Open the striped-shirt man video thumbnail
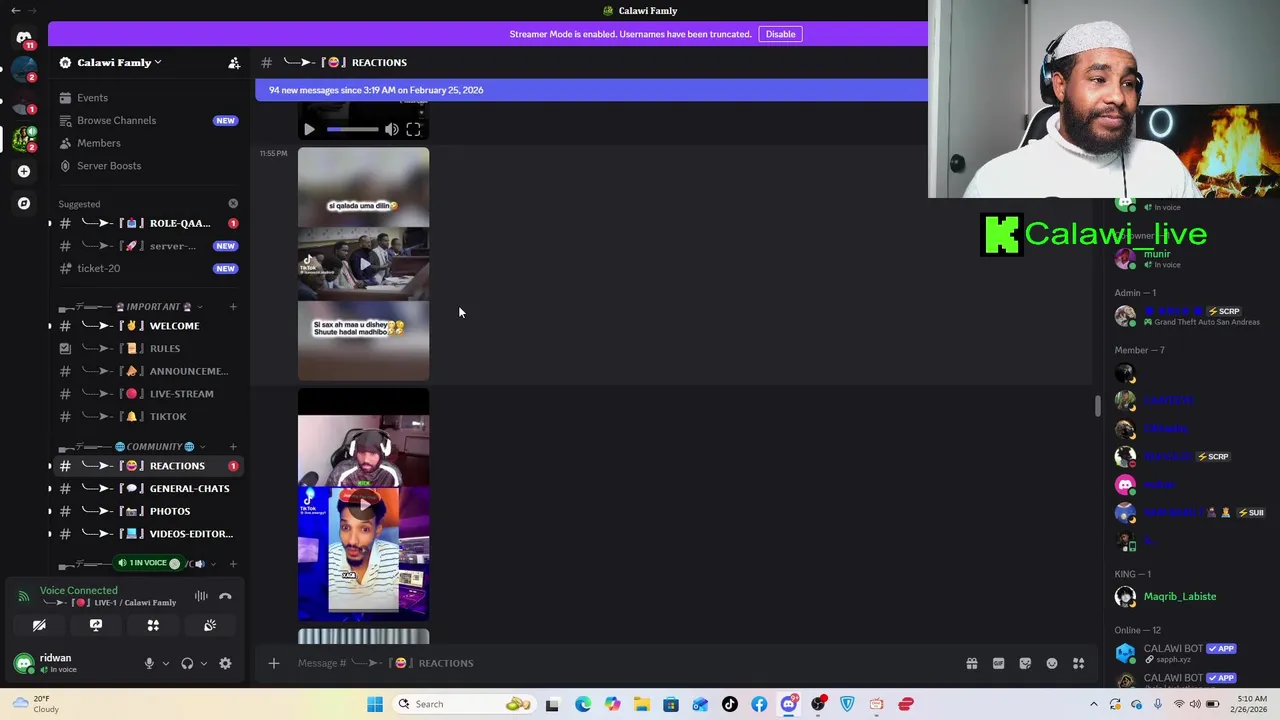1280x720 pixels. click(363, 505)
